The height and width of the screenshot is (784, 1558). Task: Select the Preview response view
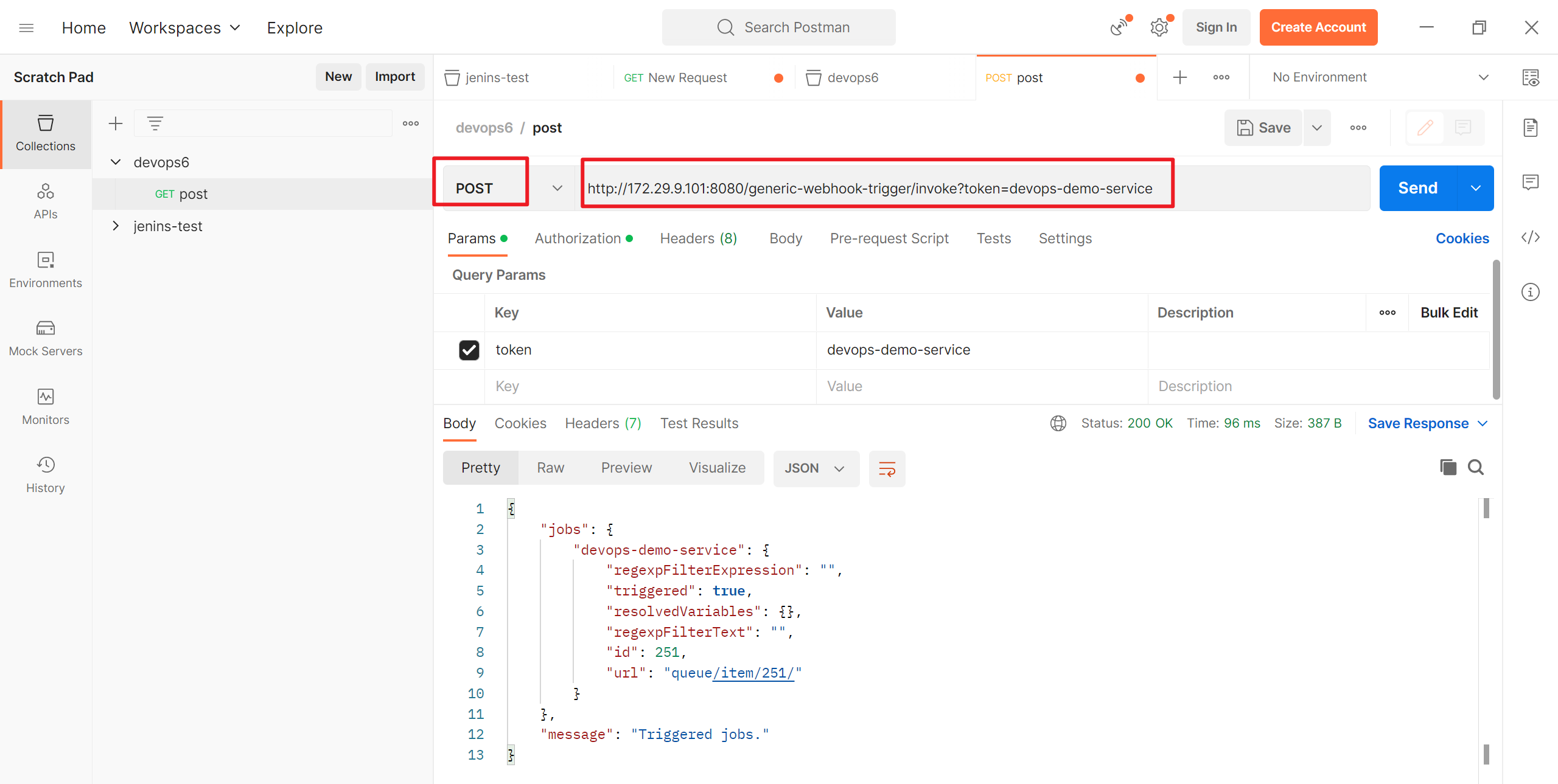[626, 468]
